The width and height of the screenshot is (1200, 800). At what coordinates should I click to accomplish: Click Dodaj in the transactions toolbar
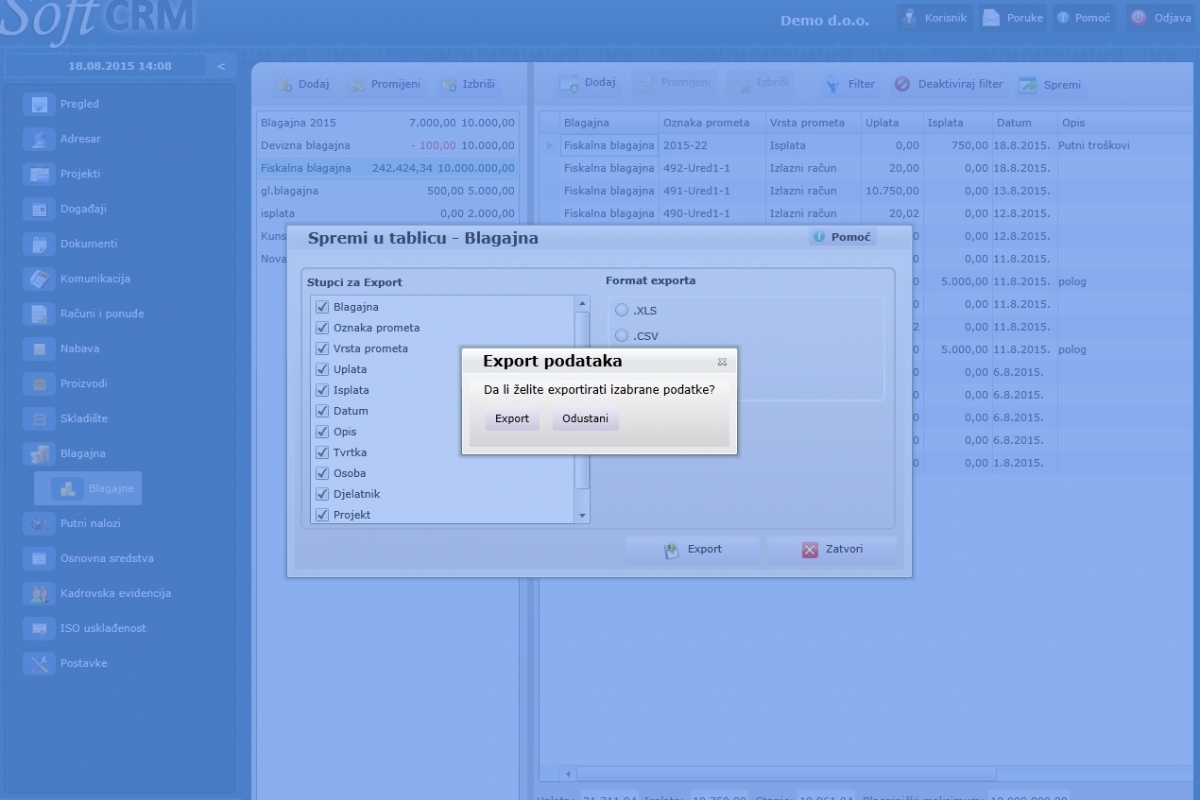[588, 84]
